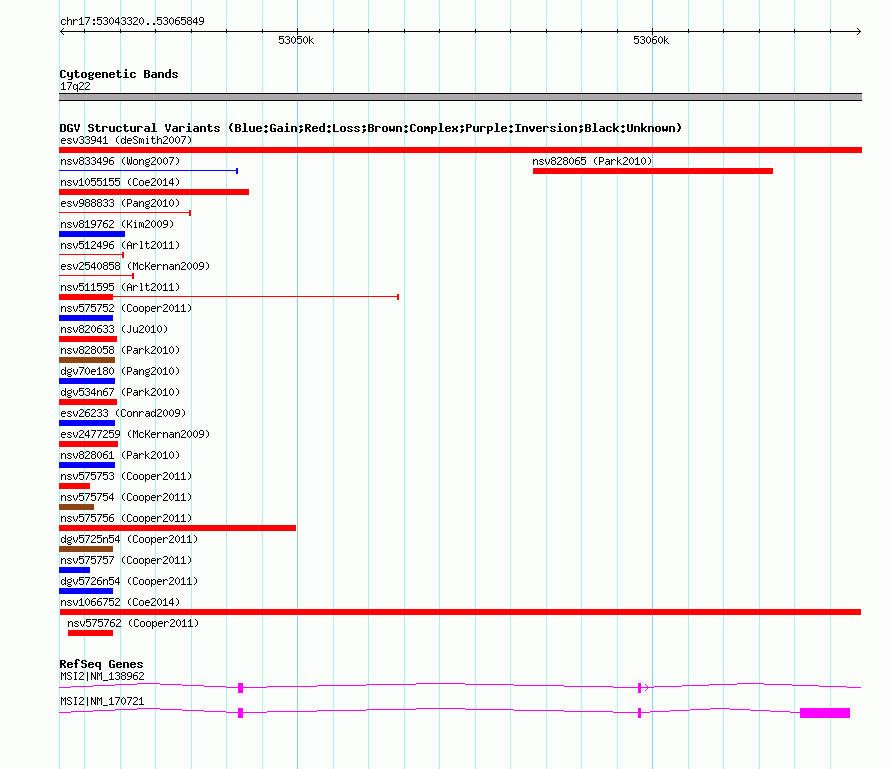Click the DGV Structural Variants track title

click(x=371, y=128)
